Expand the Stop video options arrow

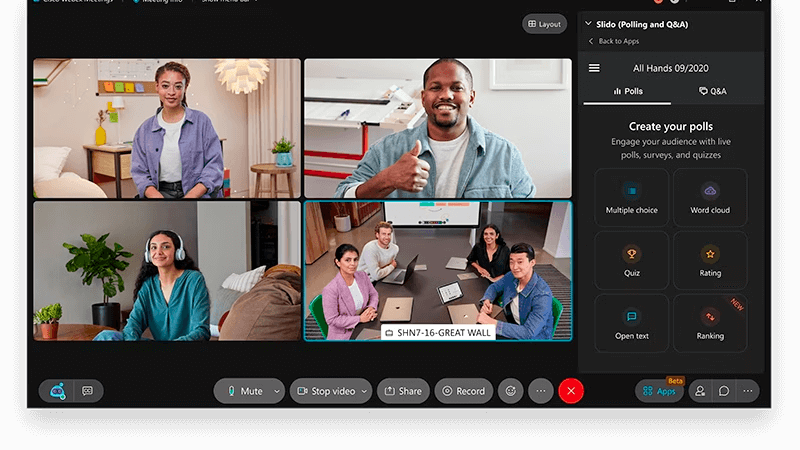(364, 391)
